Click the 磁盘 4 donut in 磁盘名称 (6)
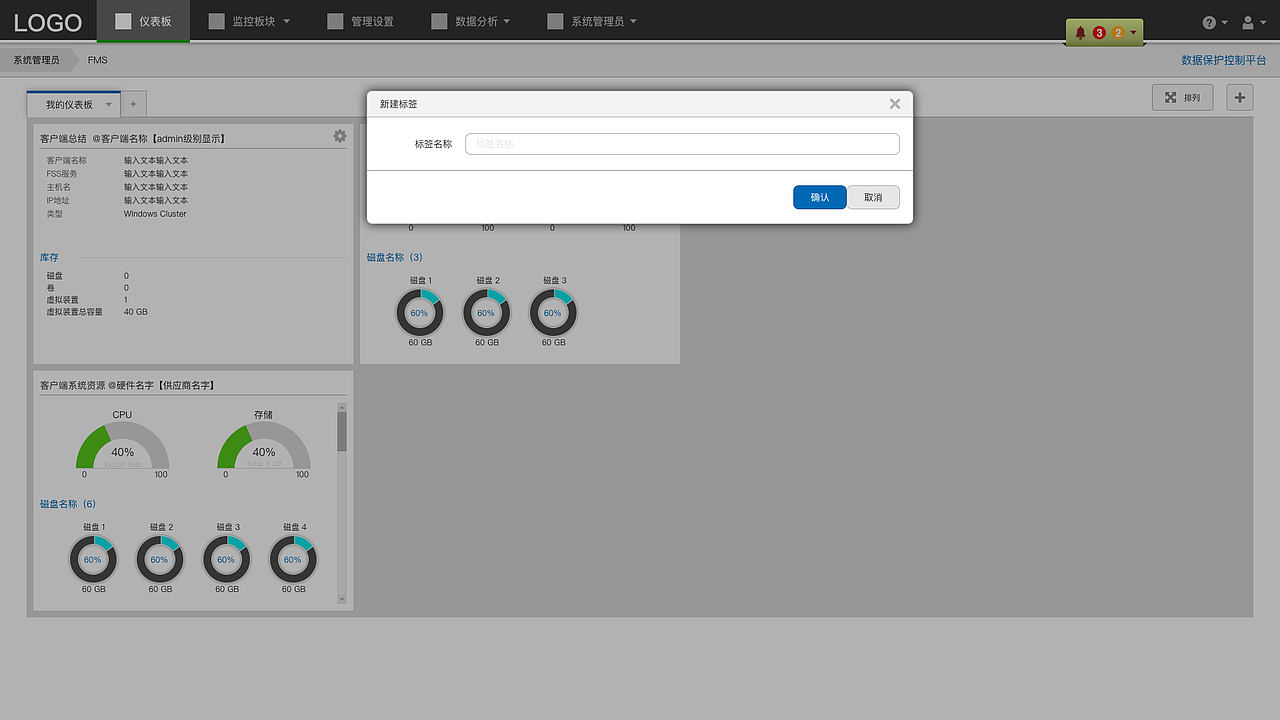This screenshot has width=1280, height=720. pos(293,560)
